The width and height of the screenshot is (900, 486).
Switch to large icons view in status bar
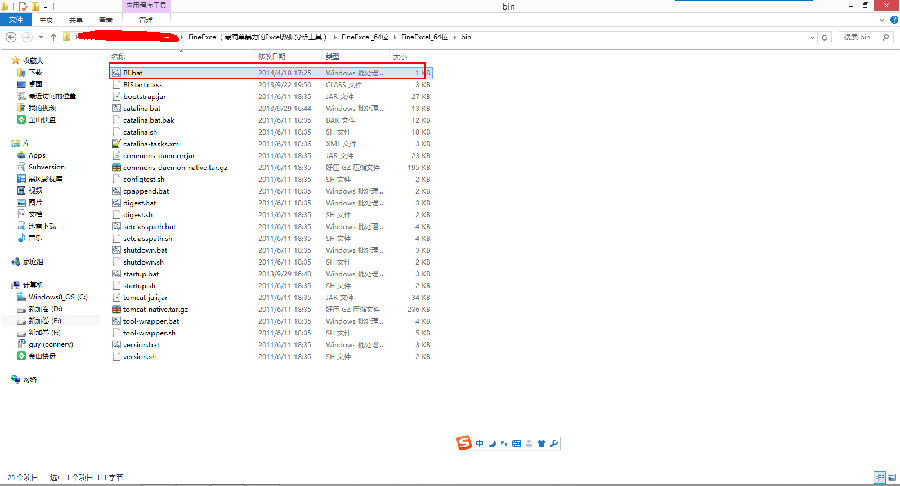tap(891, 477)
